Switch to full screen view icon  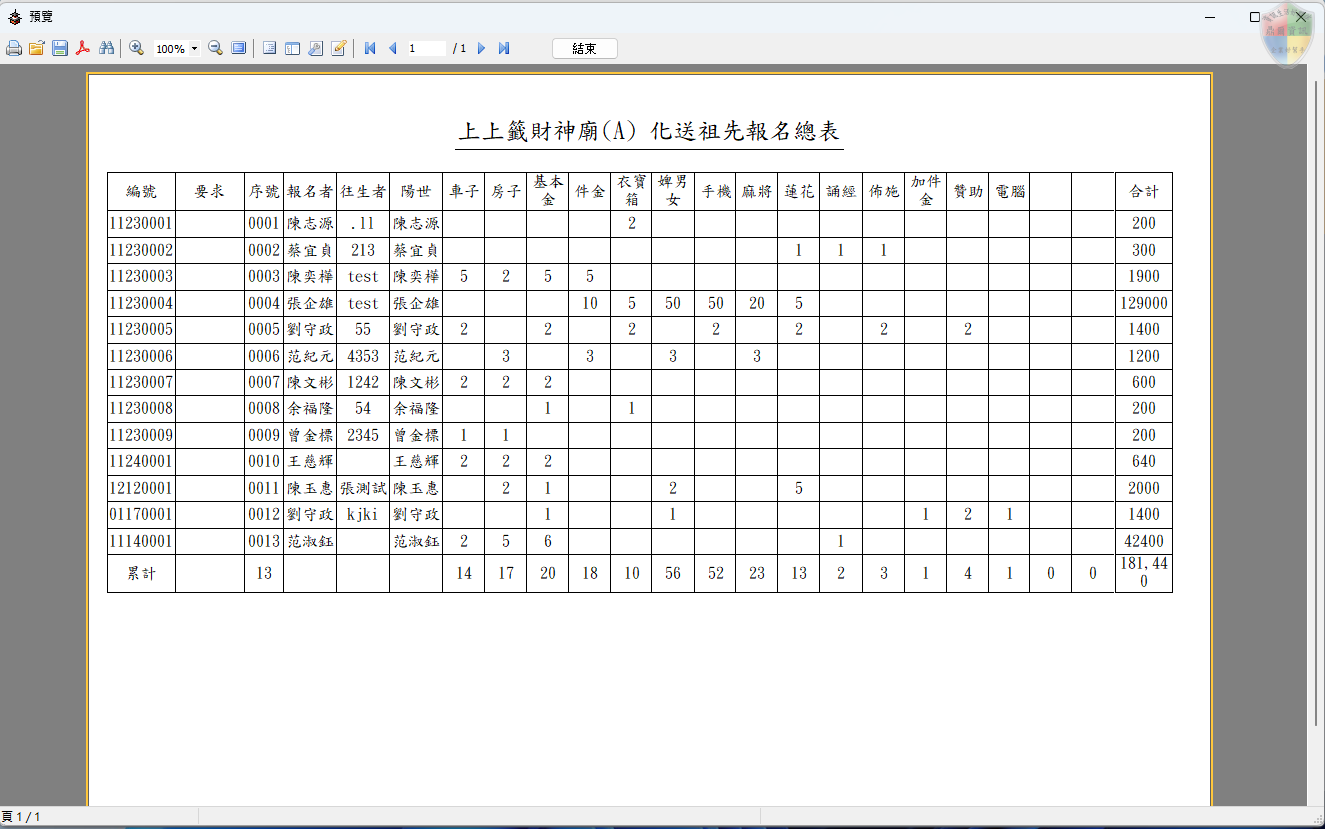coord(239,48)
